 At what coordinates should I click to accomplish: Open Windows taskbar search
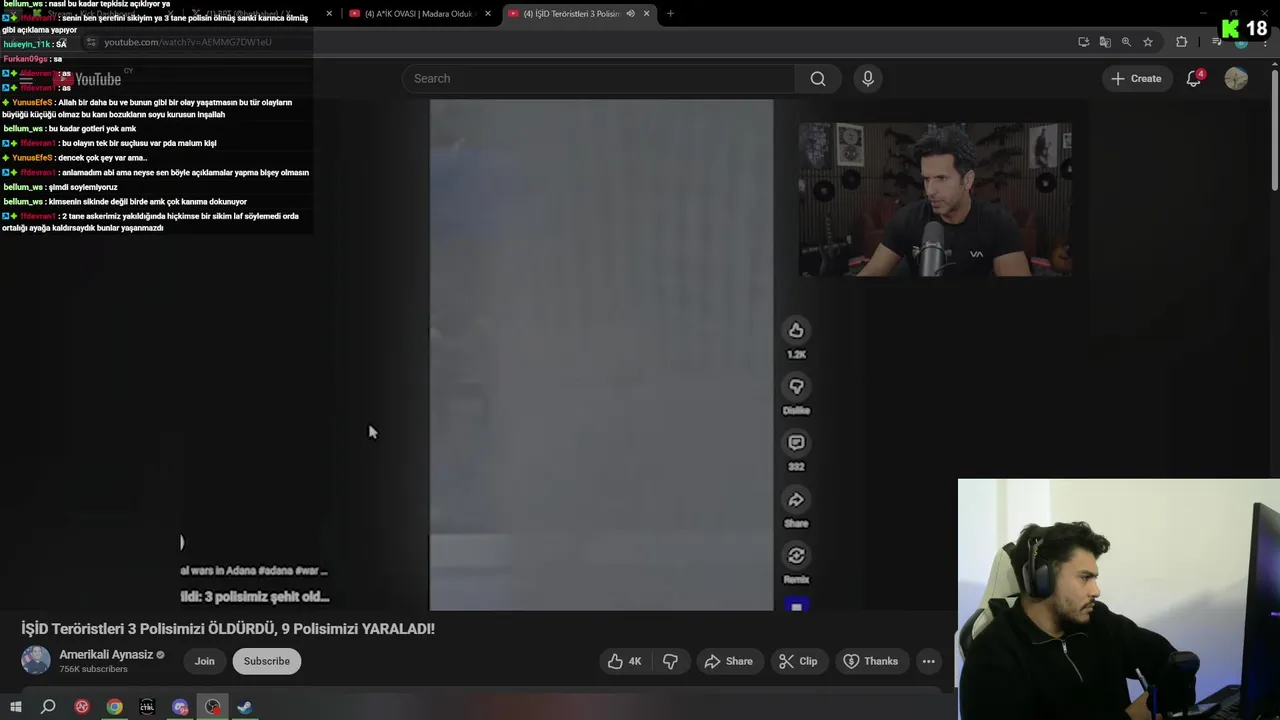[48, 707]
